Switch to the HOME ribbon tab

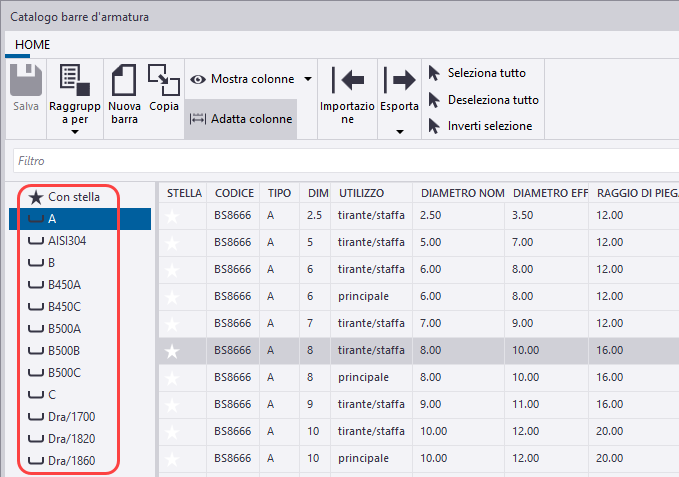[x=33, y=45]
